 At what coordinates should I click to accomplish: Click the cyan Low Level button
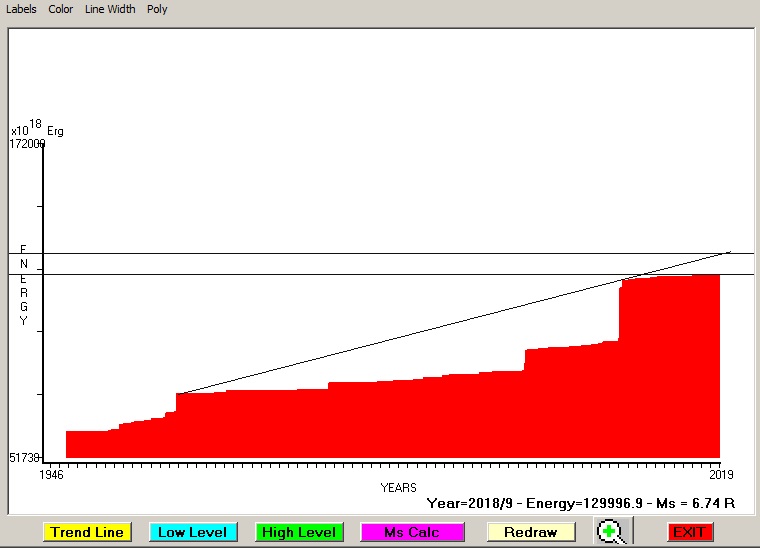193,532
